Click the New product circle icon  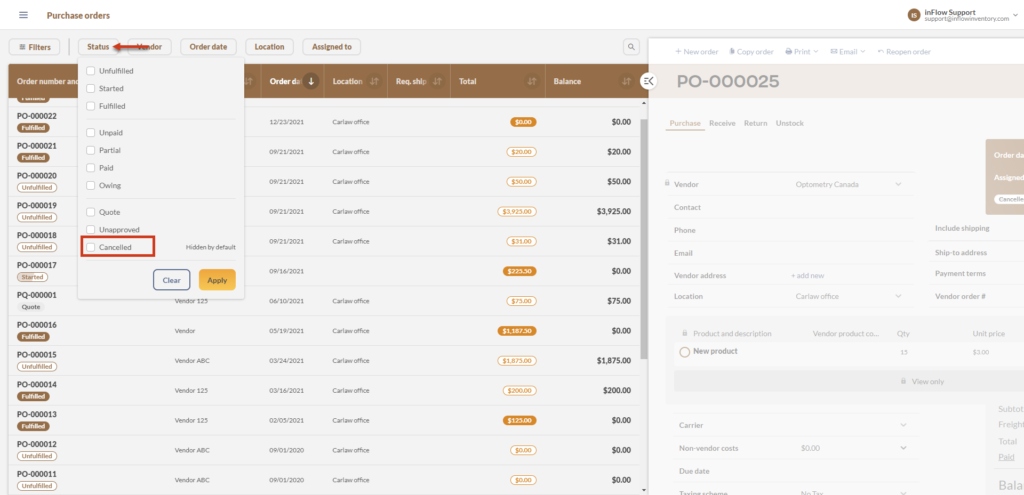[x=684, y=352]
